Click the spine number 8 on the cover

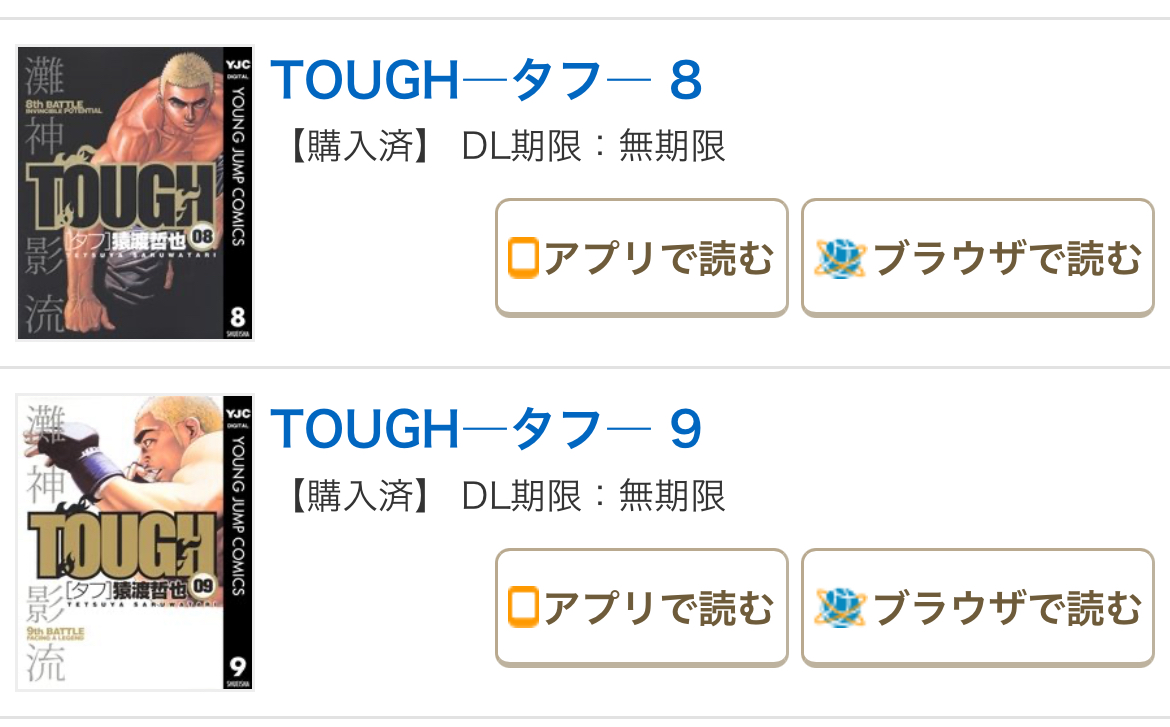click(x=238, y=318)
